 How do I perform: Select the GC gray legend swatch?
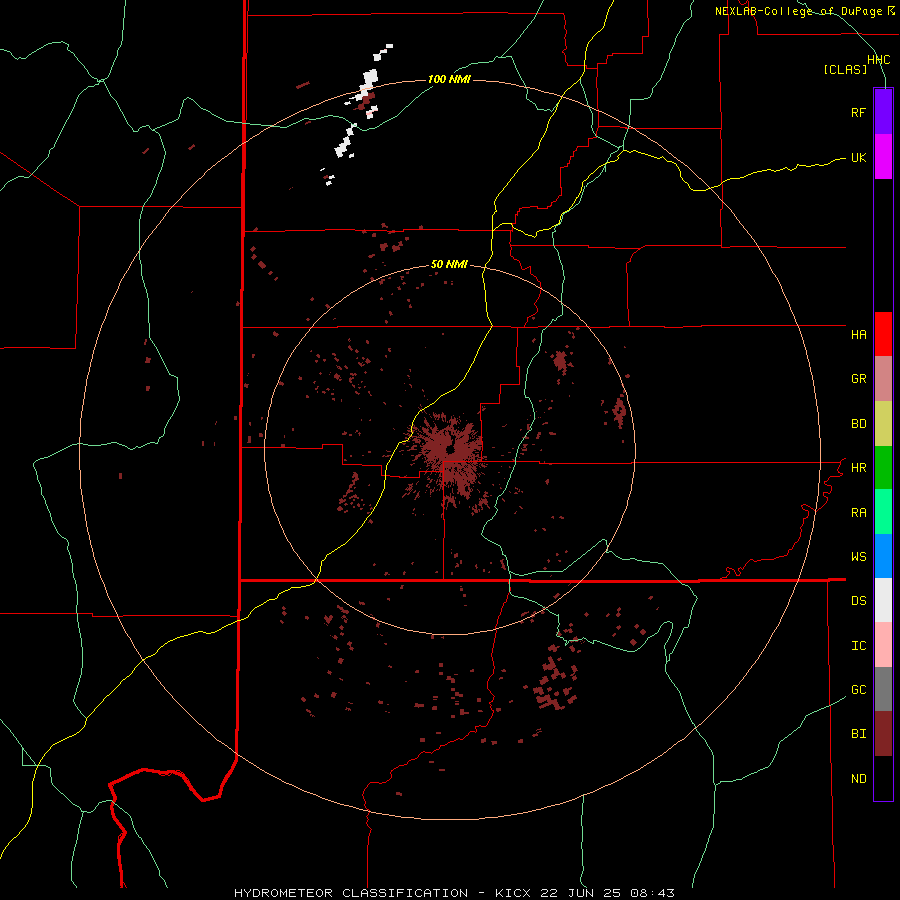[883, 689]
